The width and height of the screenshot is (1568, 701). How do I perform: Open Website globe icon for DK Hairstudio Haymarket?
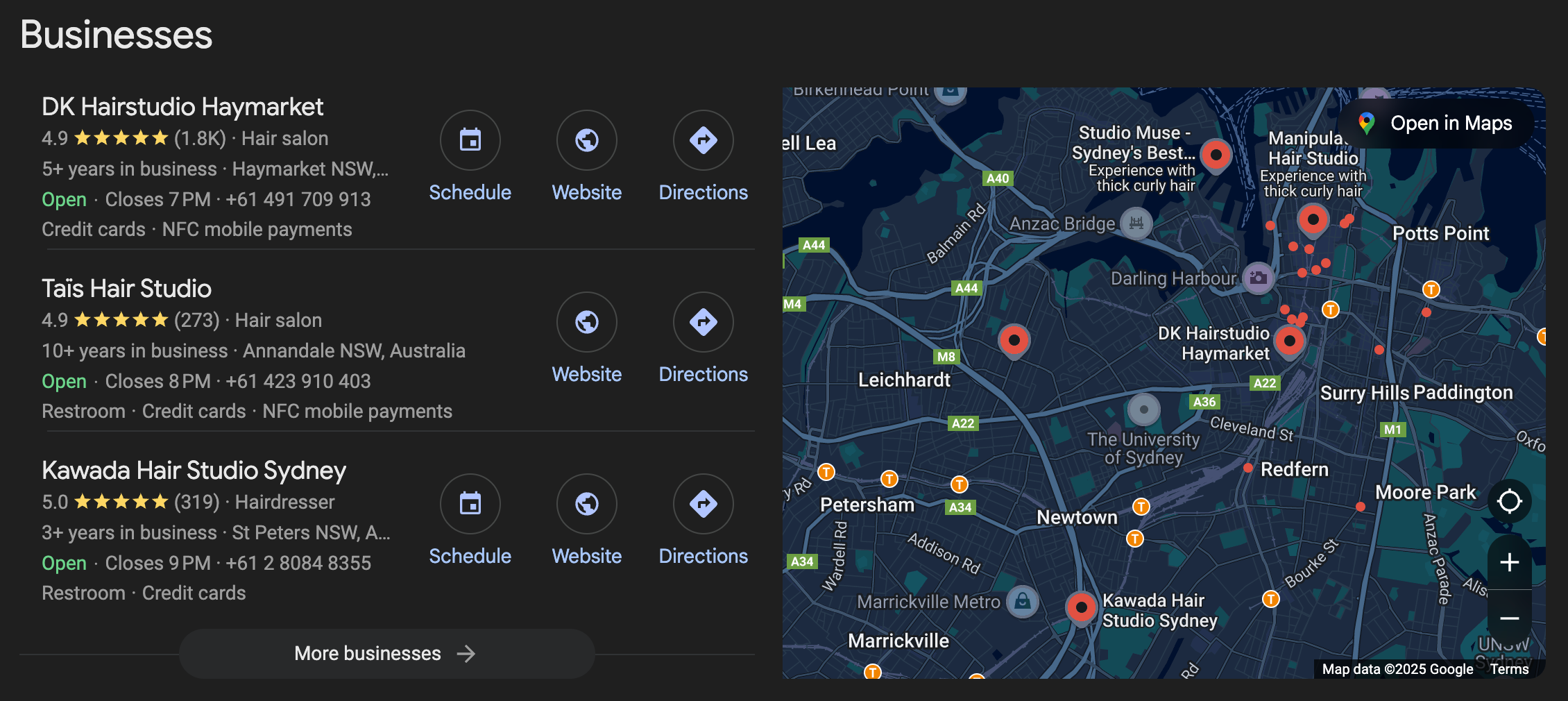point(587,140)
